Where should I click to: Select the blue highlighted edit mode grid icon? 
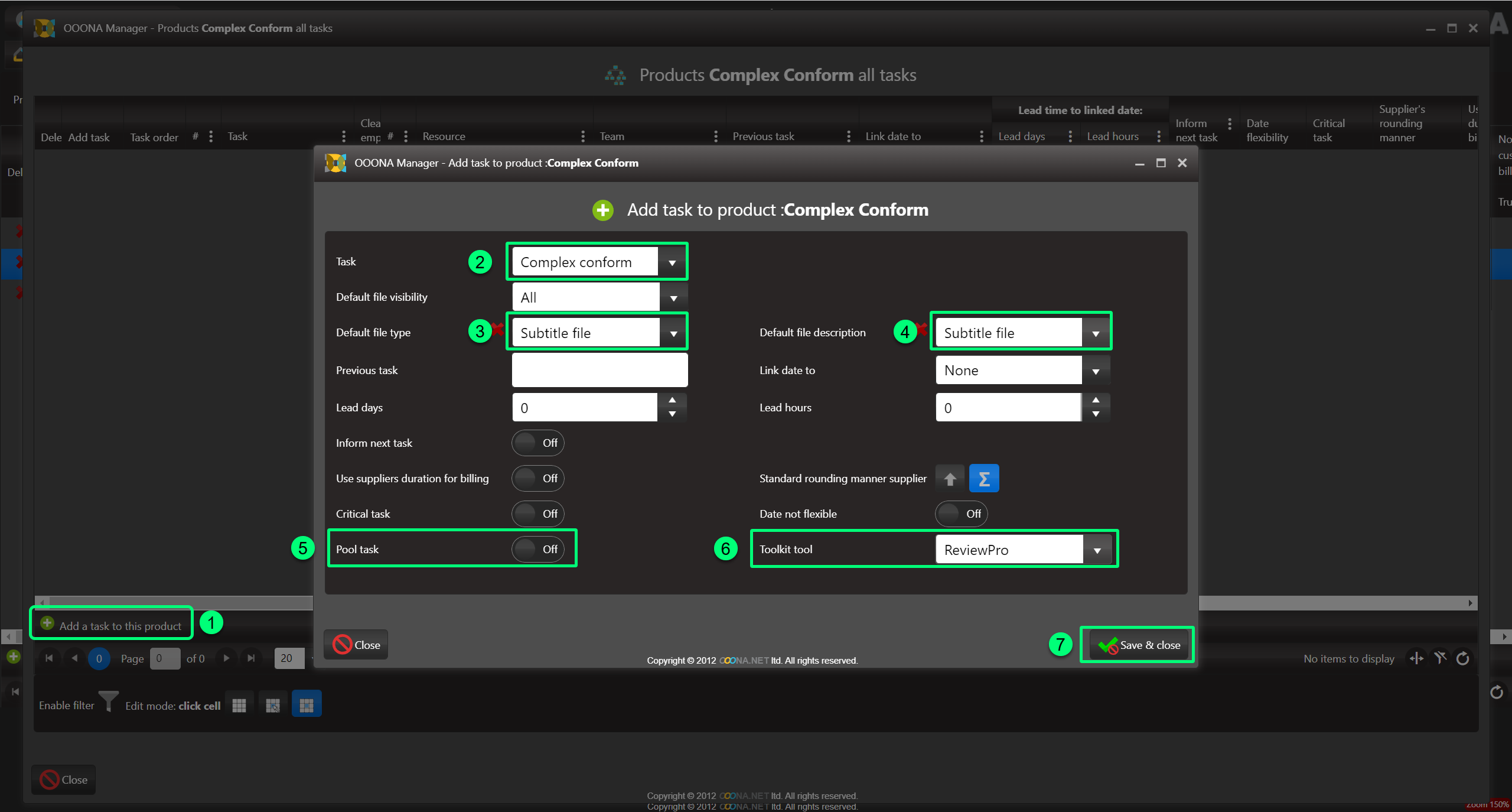pyautogui.click(x=306, y=704)
